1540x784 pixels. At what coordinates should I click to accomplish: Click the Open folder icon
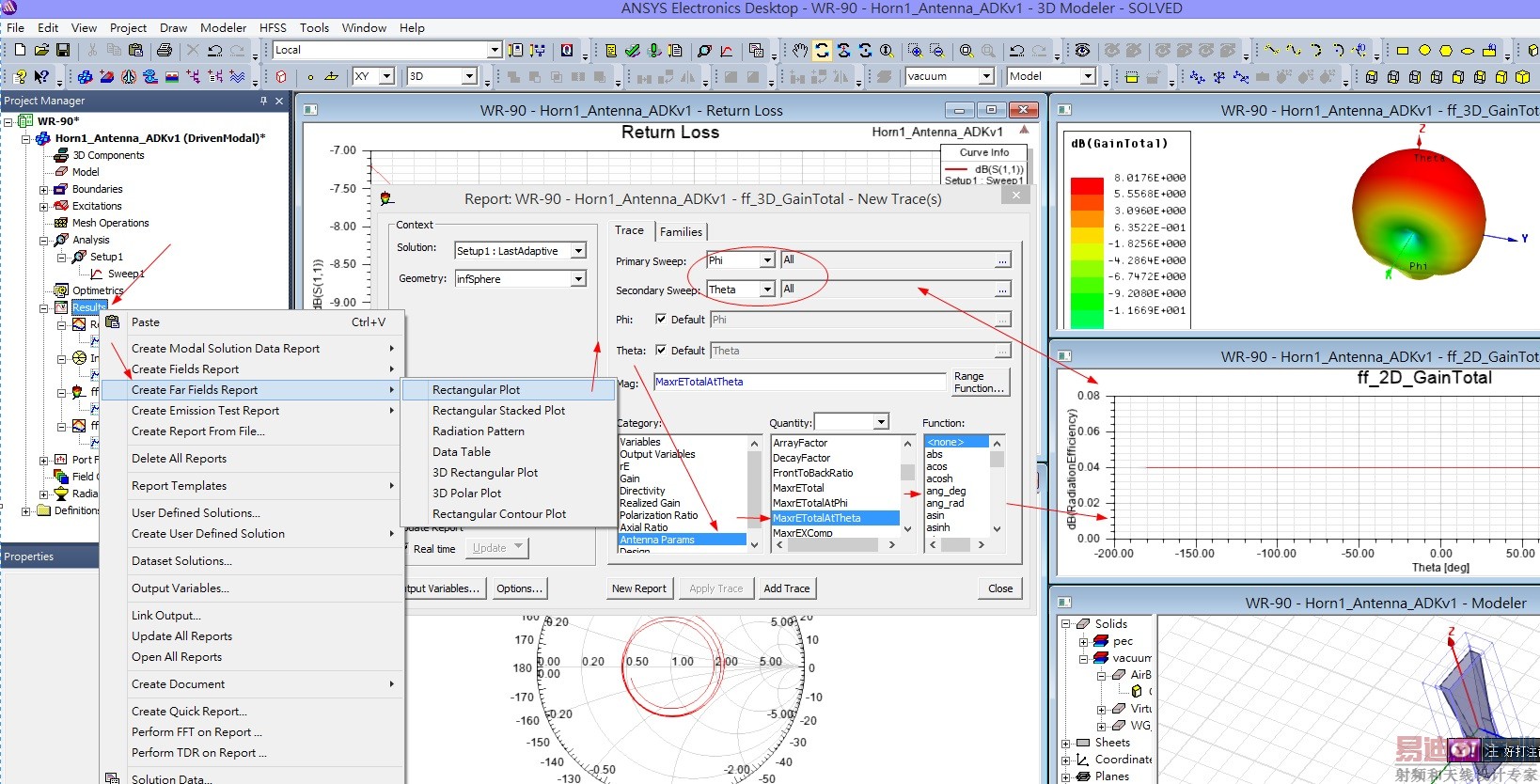coord(41,50)
